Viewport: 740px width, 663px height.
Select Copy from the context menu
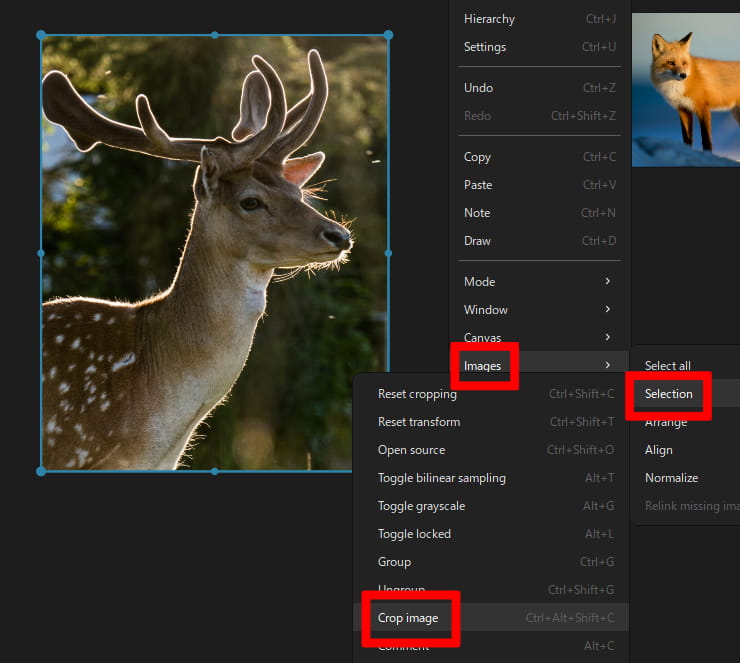point(477,157)
